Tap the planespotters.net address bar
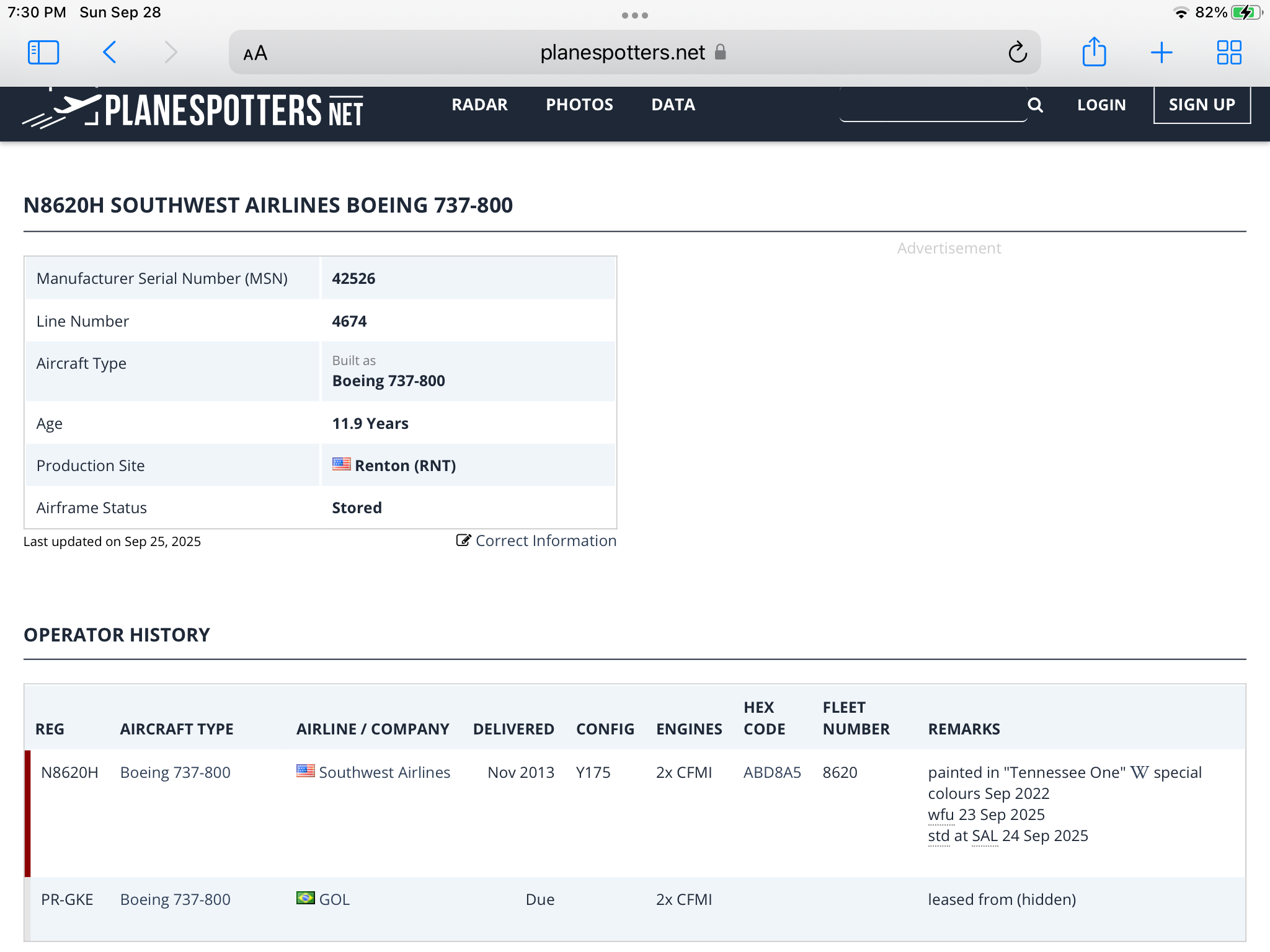This screenshot has width=1270, height=952. [634, 52]
